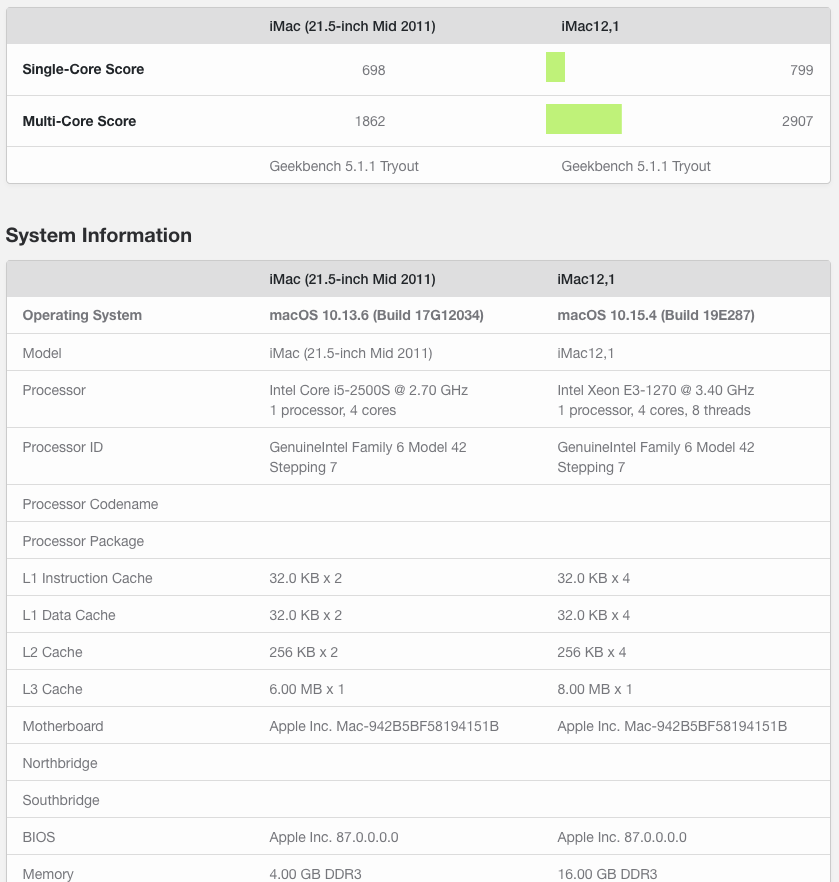
Task: Select the single-core value 698
Action: pyautogui.click(x=373, y=70)
